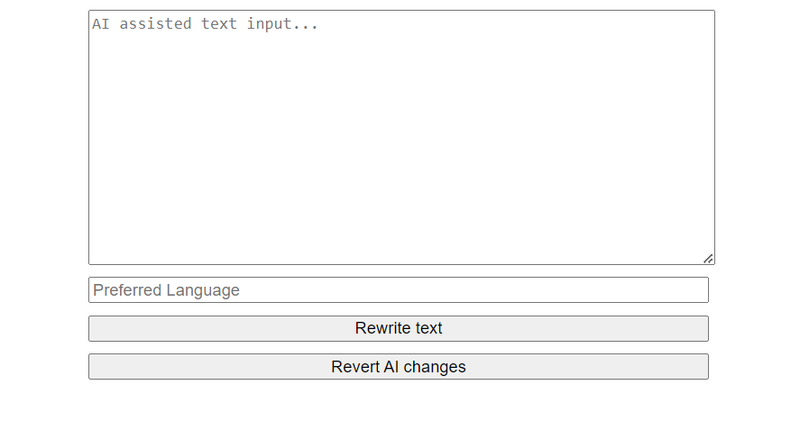The width and height of the screenshot is (800, 448).
Task: Click the diagonal grip in textarea corner
Action: (708, 258)
